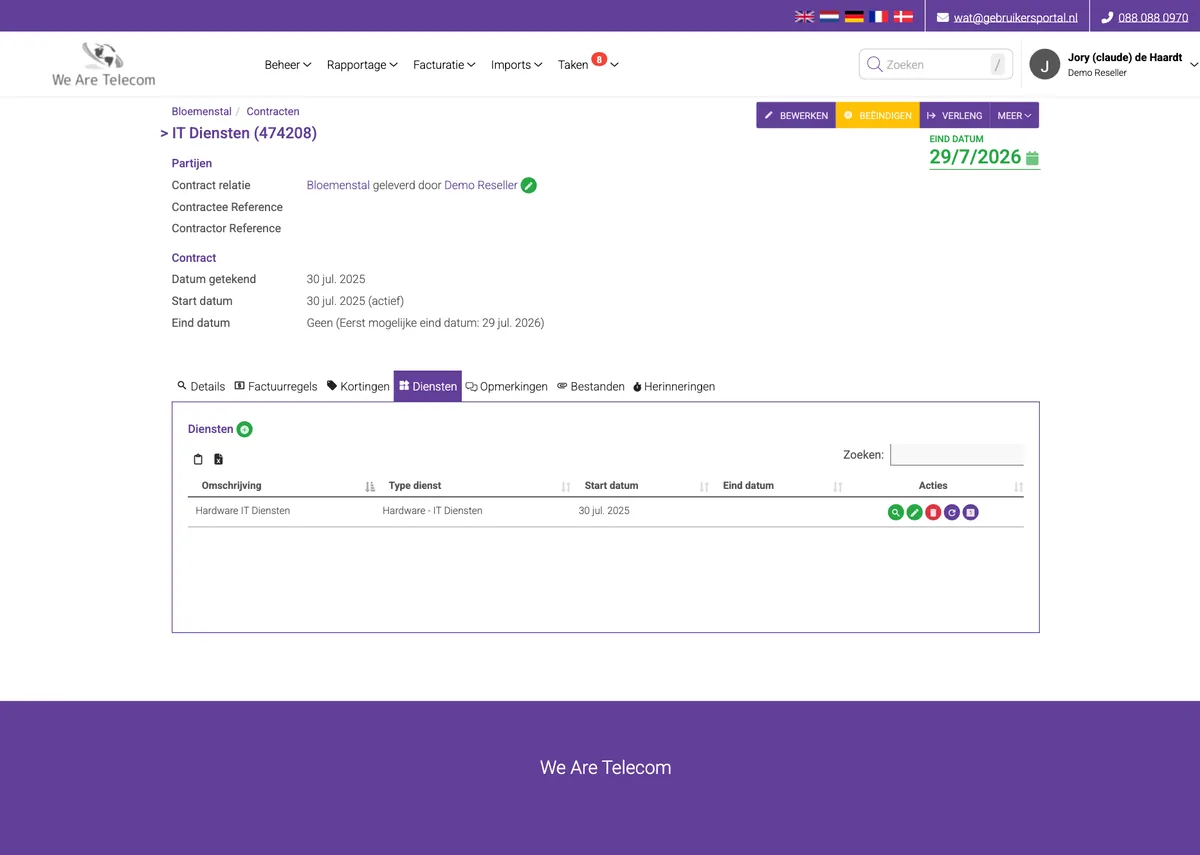1200x855 pixels.
Task: View the Herinneringen tab
Action: point(674,386)
